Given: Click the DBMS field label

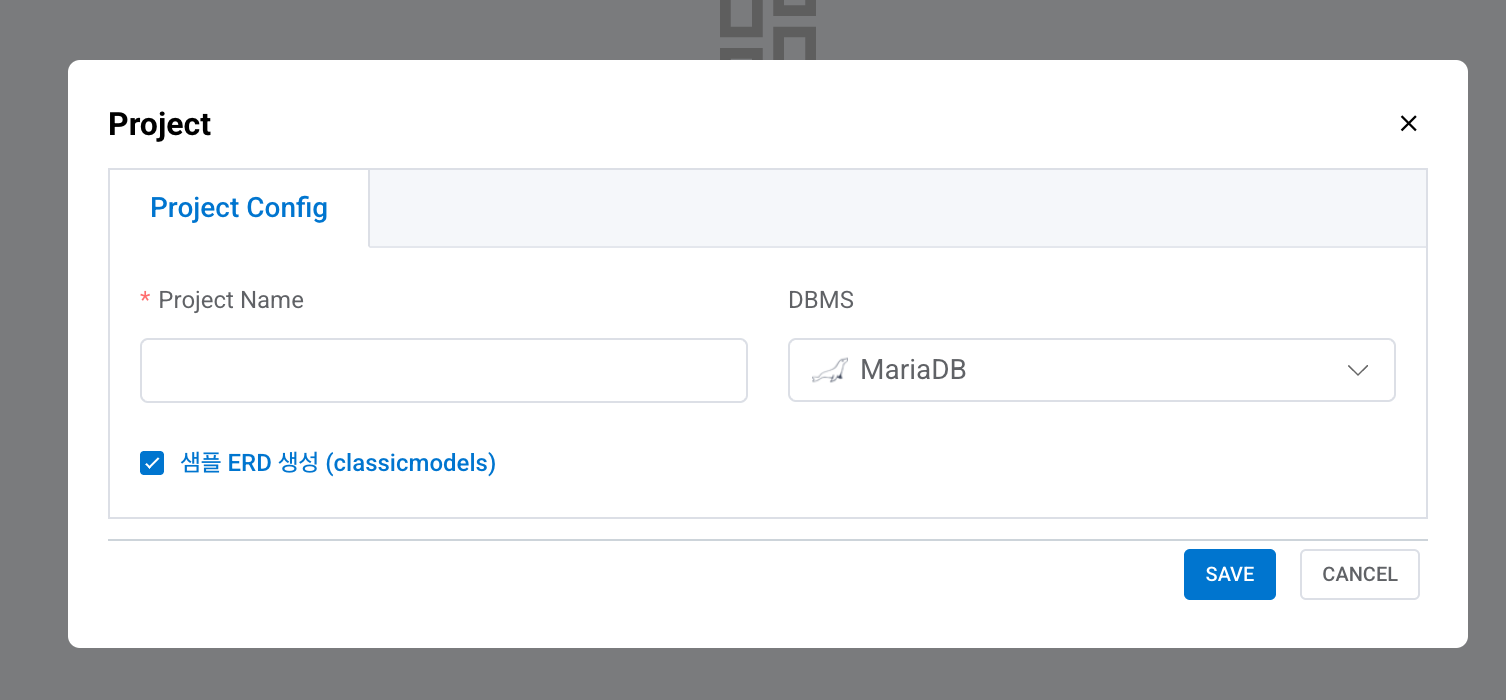Looking at the screenshot, I should coord(821,300).
